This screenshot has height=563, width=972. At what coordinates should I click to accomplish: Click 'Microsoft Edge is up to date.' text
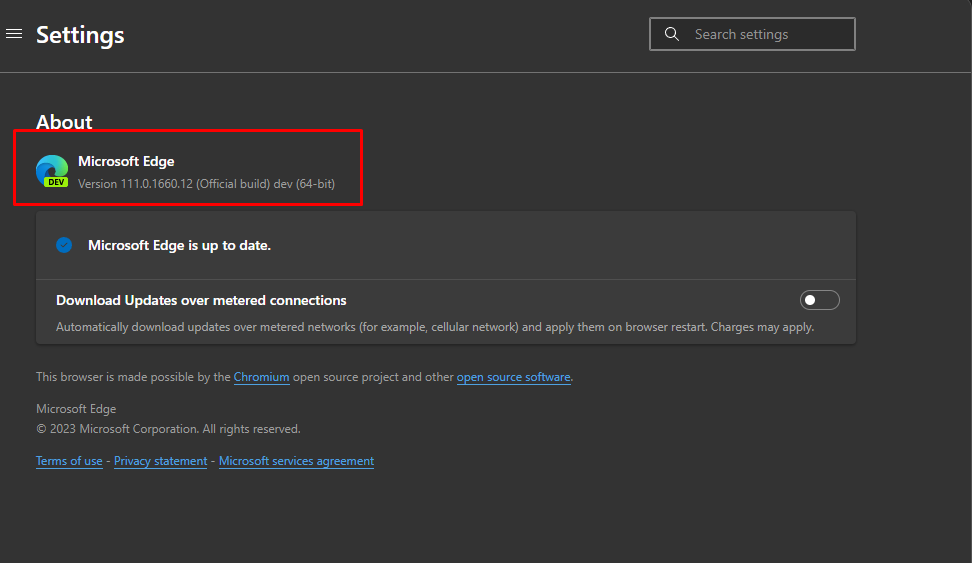click(x=179, y=246)
